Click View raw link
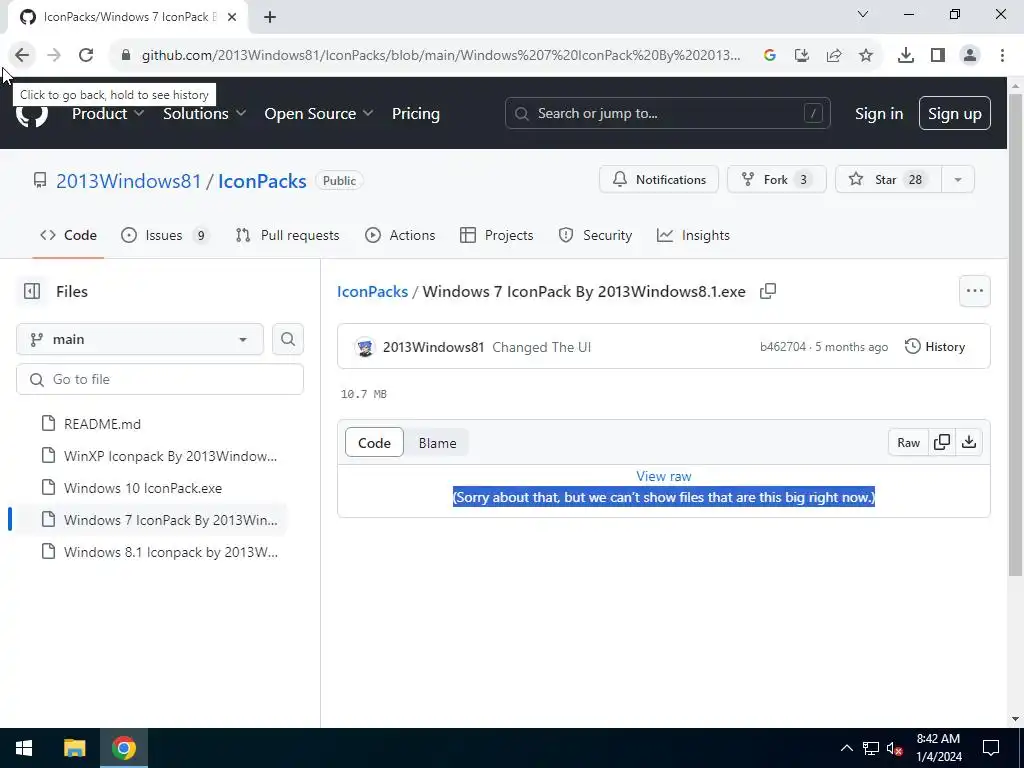 coord(664,477)
